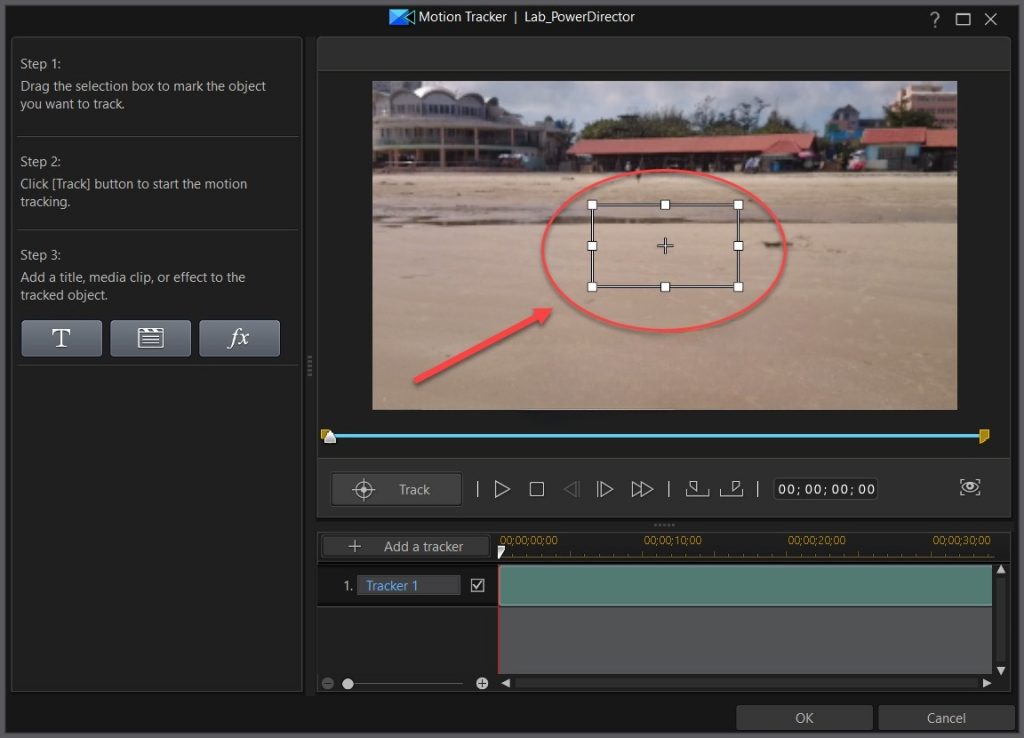The width and height of the screenshot is (1024, 738).
Task: Open the Motion Tracker help question mark
Action: [934, 18]
